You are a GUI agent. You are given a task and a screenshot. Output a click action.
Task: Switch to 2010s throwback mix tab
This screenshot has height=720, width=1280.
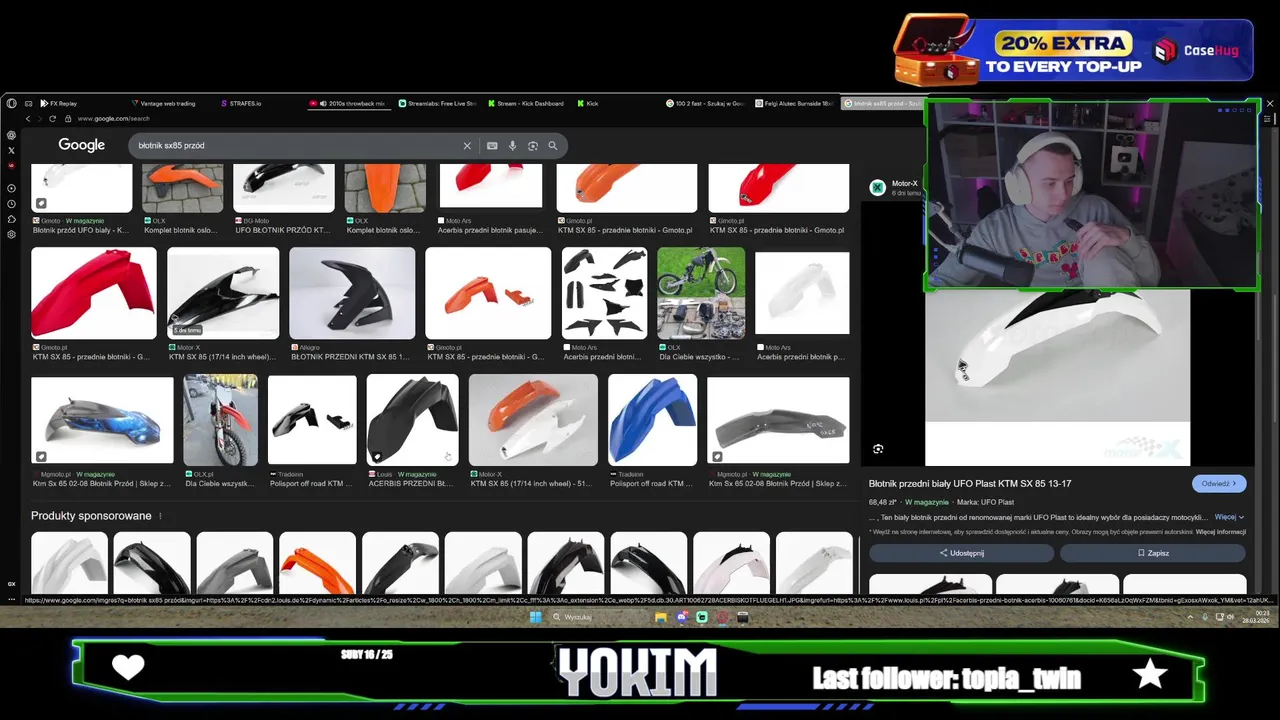[349, 103]
